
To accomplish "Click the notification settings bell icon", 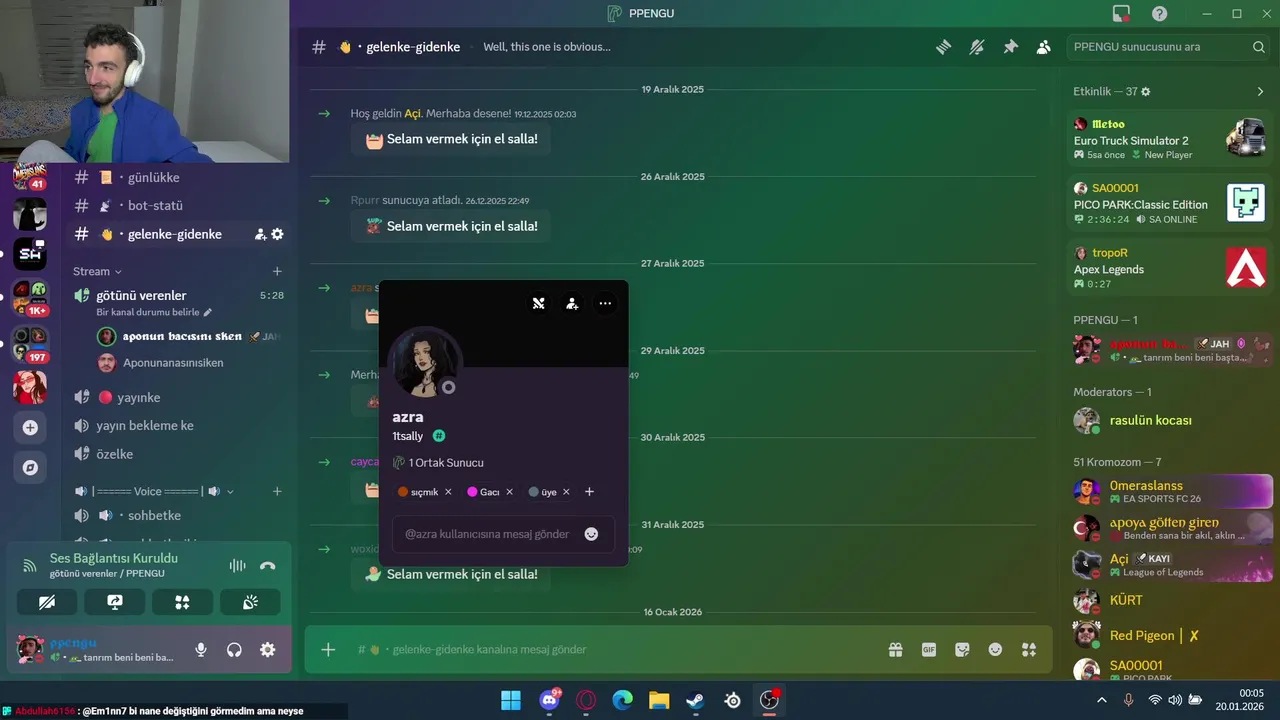I will click(977, 47).
